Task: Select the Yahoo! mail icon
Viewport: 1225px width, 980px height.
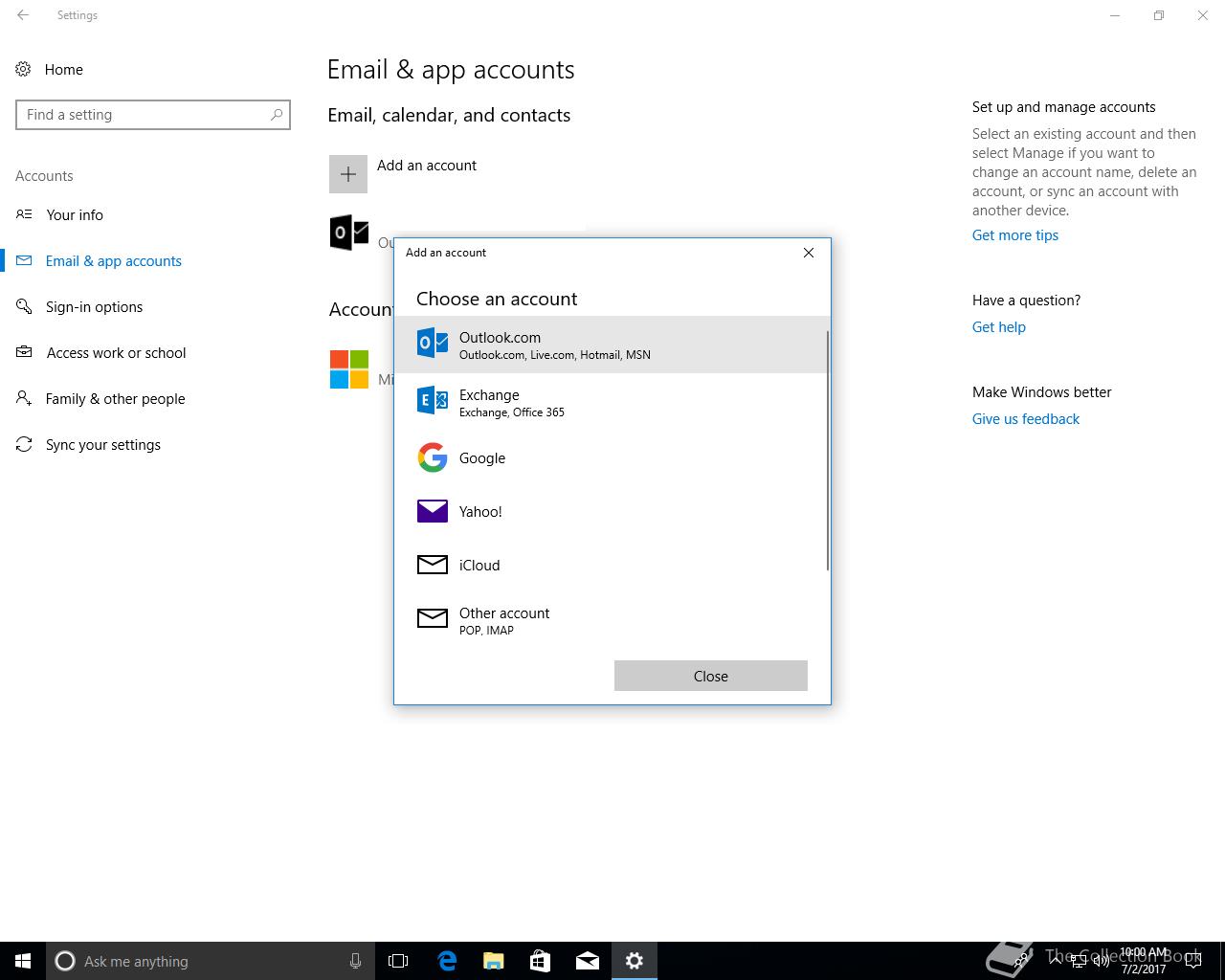Action: pyautogui.click(x=433, y=511)
